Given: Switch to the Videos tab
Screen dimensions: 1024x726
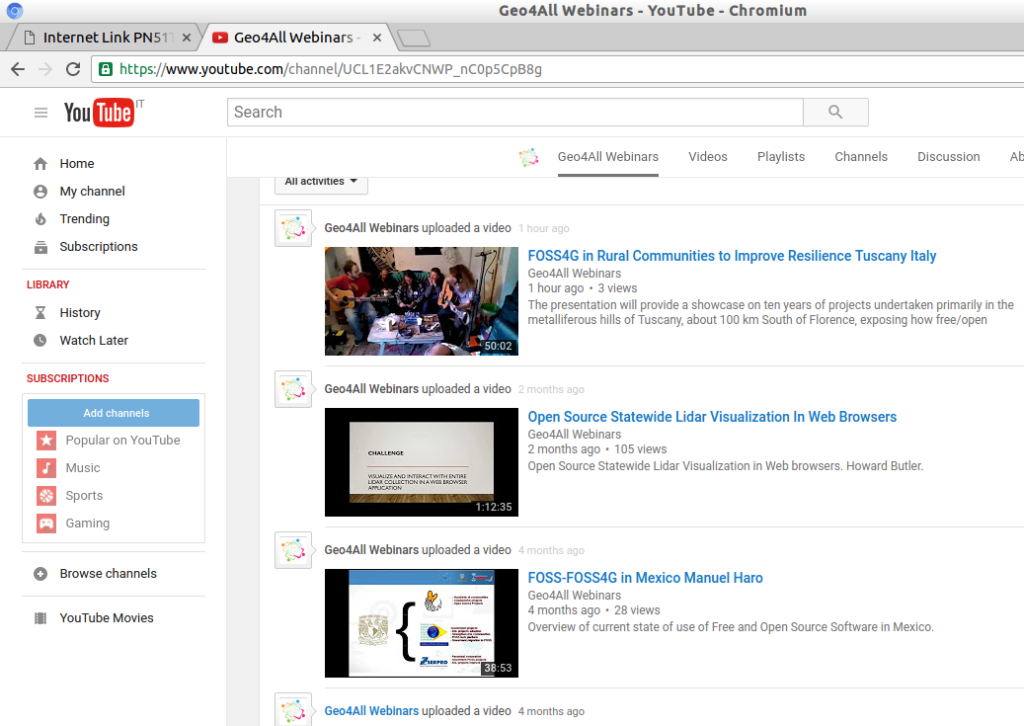Looking at the screenshot, I should coord(708,157).
